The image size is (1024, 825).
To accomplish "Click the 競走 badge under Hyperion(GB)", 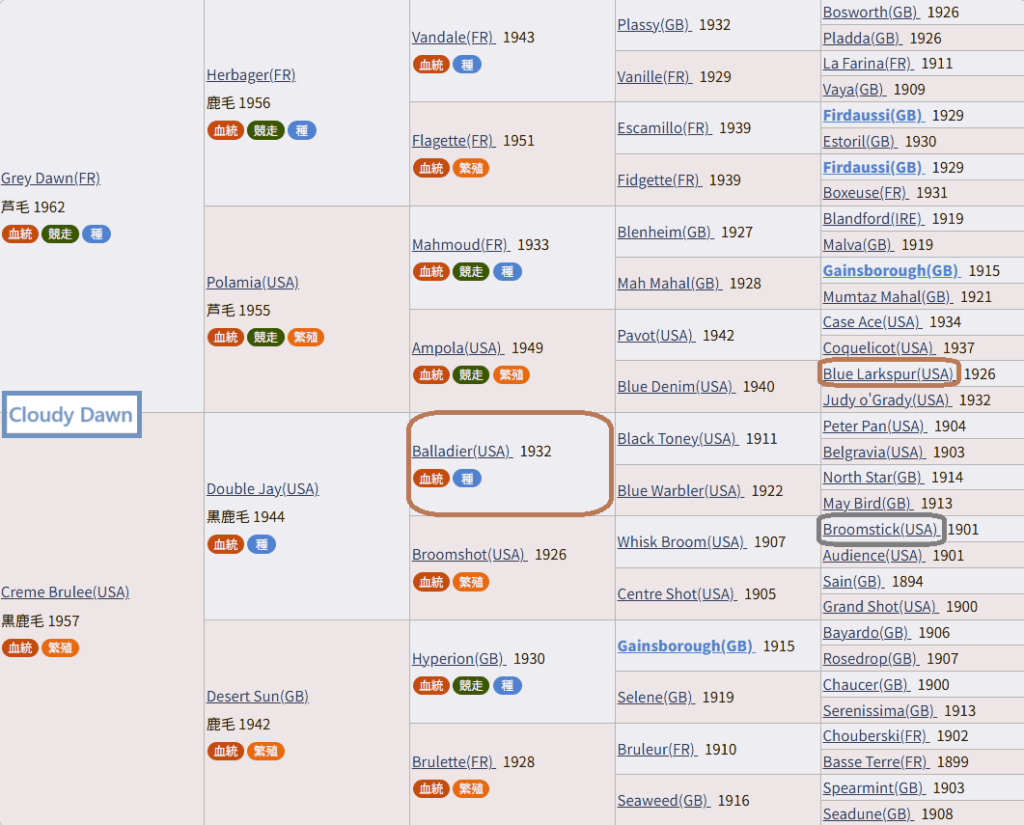I will 471,686.
